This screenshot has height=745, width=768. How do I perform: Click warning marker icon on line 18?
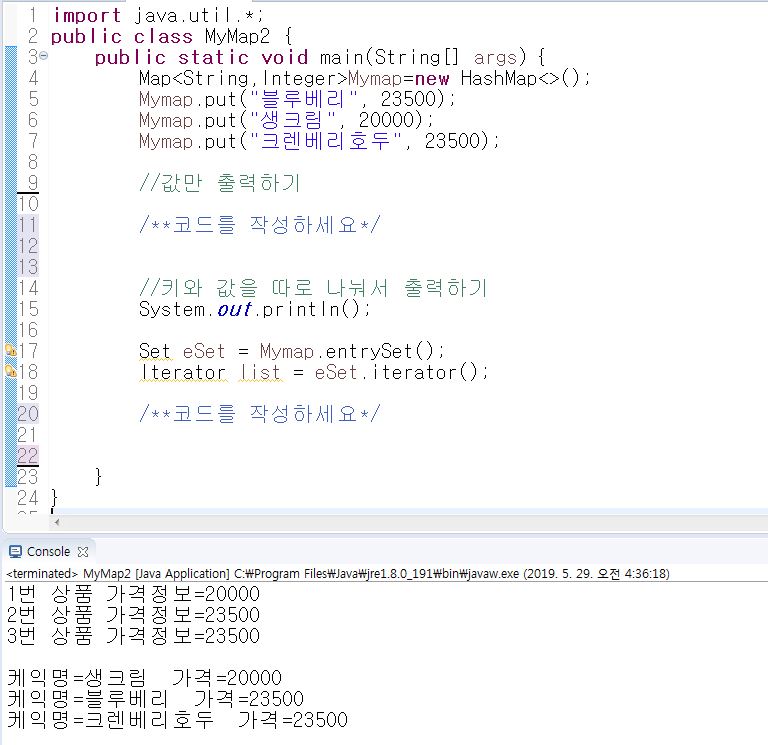10,371
